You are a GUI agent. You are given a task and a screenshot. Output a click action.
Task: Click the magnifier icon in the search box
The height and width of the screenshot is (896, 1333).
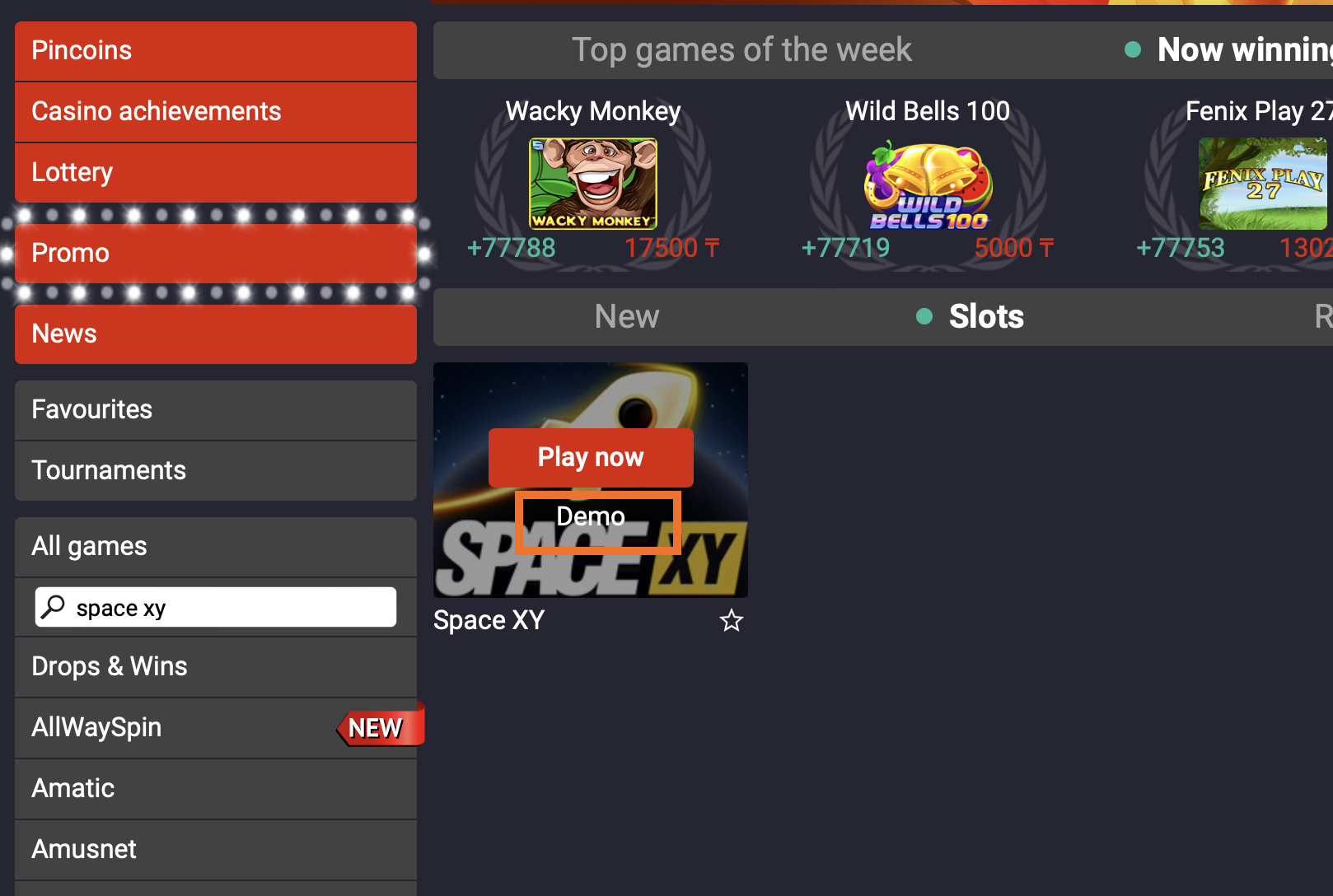click(54, 607)
